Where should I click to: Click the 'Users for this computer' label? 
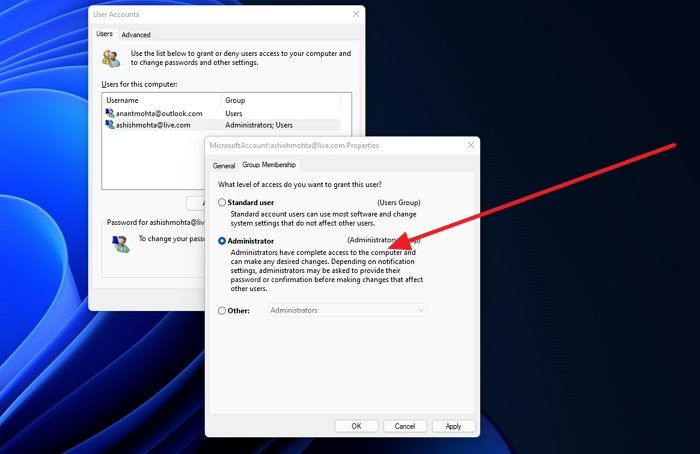(139, 84)
